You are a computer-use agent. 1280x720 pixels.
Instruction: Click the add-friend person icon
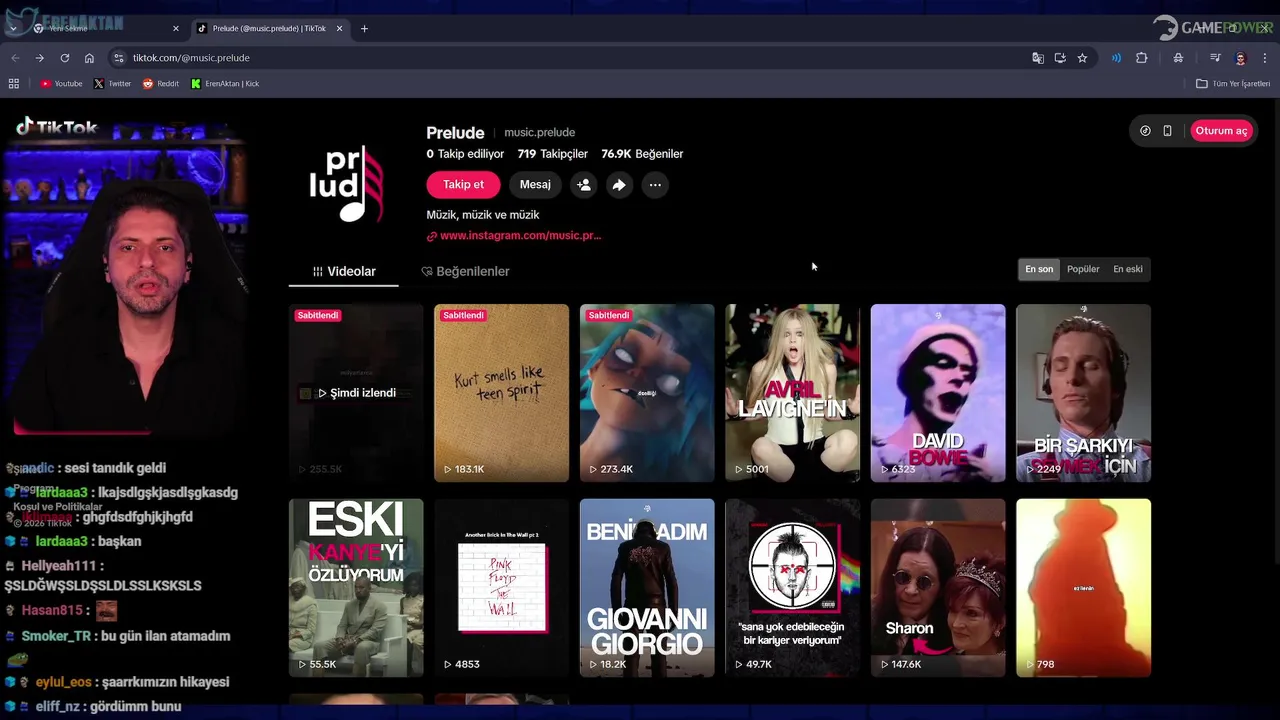(584, 185)
